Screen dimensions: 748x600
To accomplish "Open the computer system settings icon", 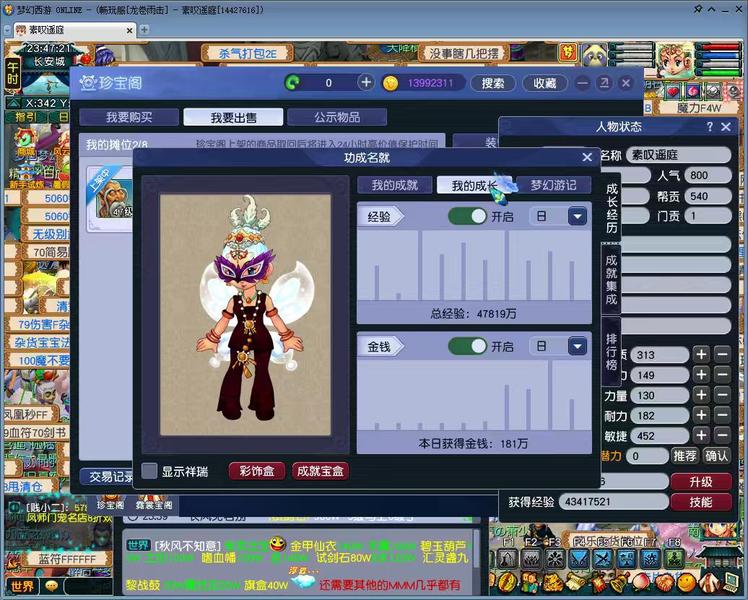I will tap(730, 582).
